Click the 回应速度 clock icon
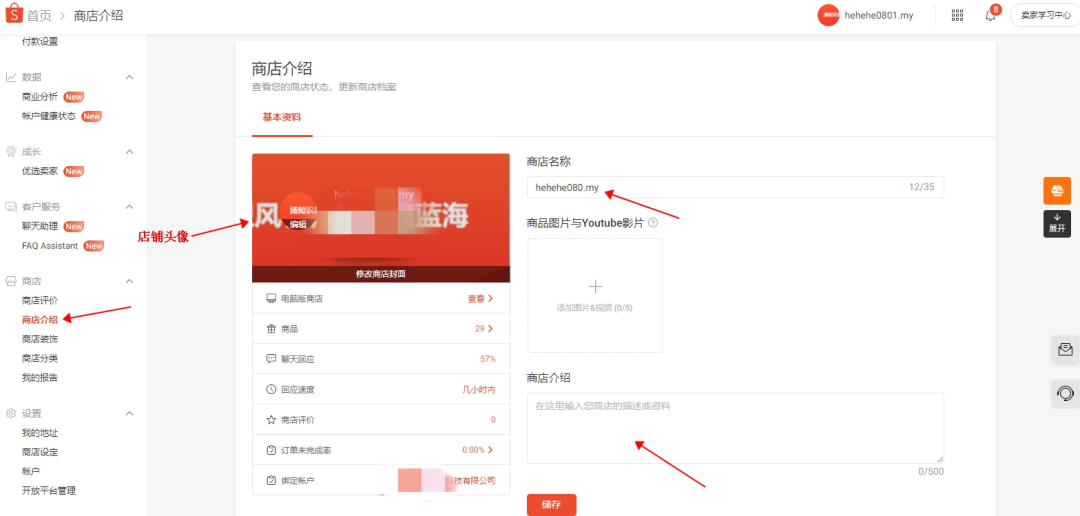The image size is (1080, 516). pyautogui.click(x=271, y=389)
